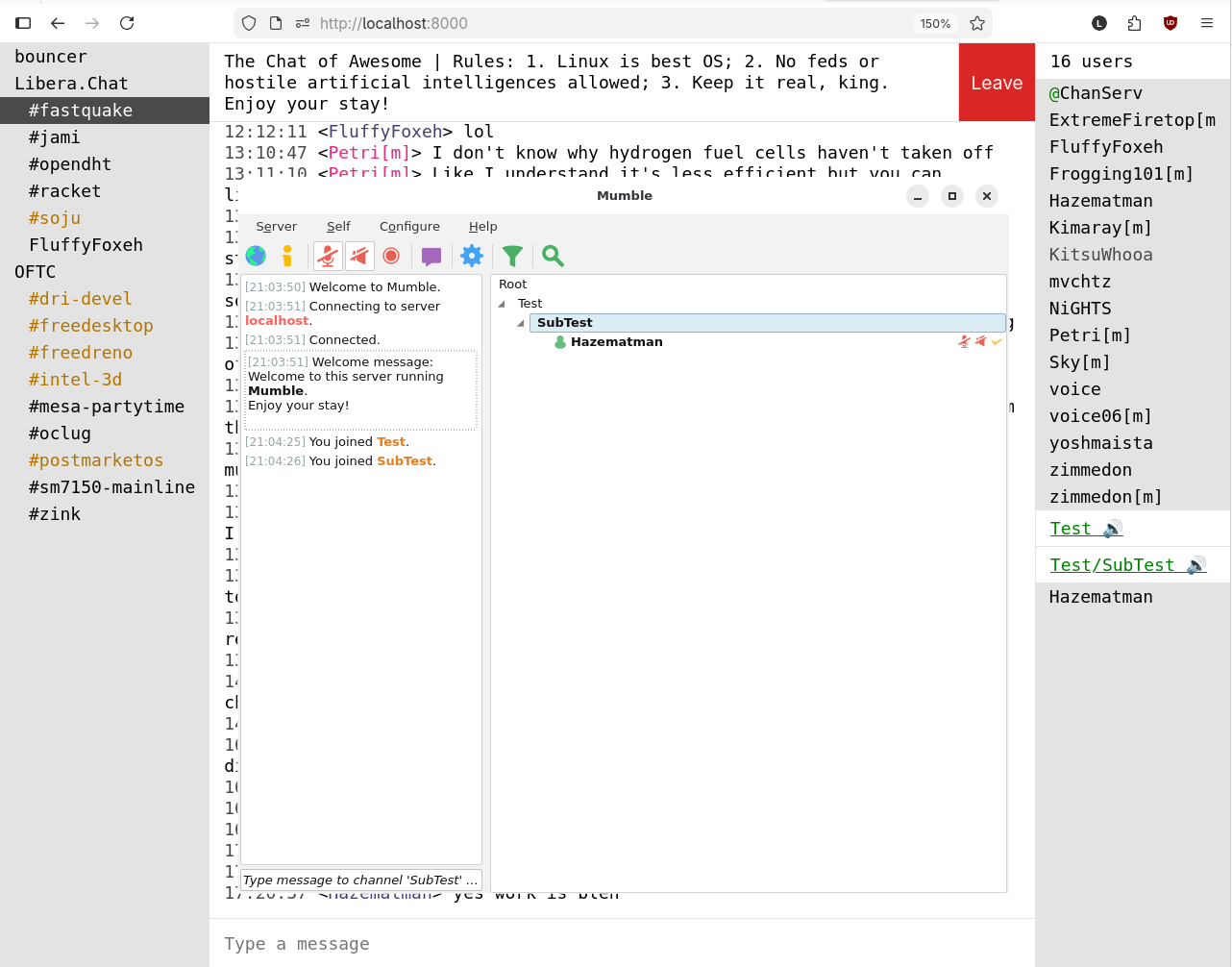This screenshot has height=967, width=1232.
Task: Click the localhost:8000 address bar
Action: 613,23
